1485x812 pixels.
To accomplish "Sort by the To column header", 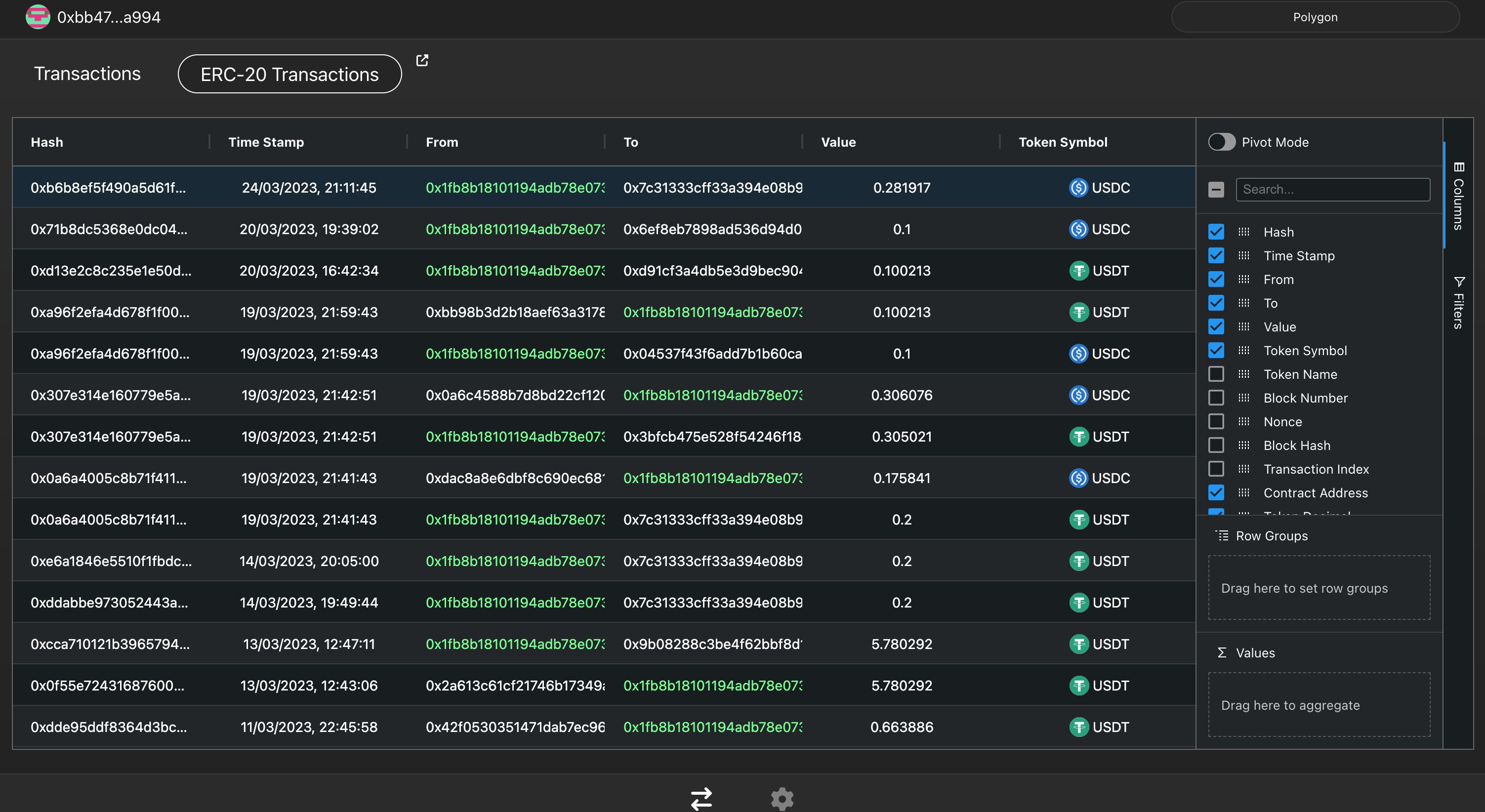I will point(631,142).
